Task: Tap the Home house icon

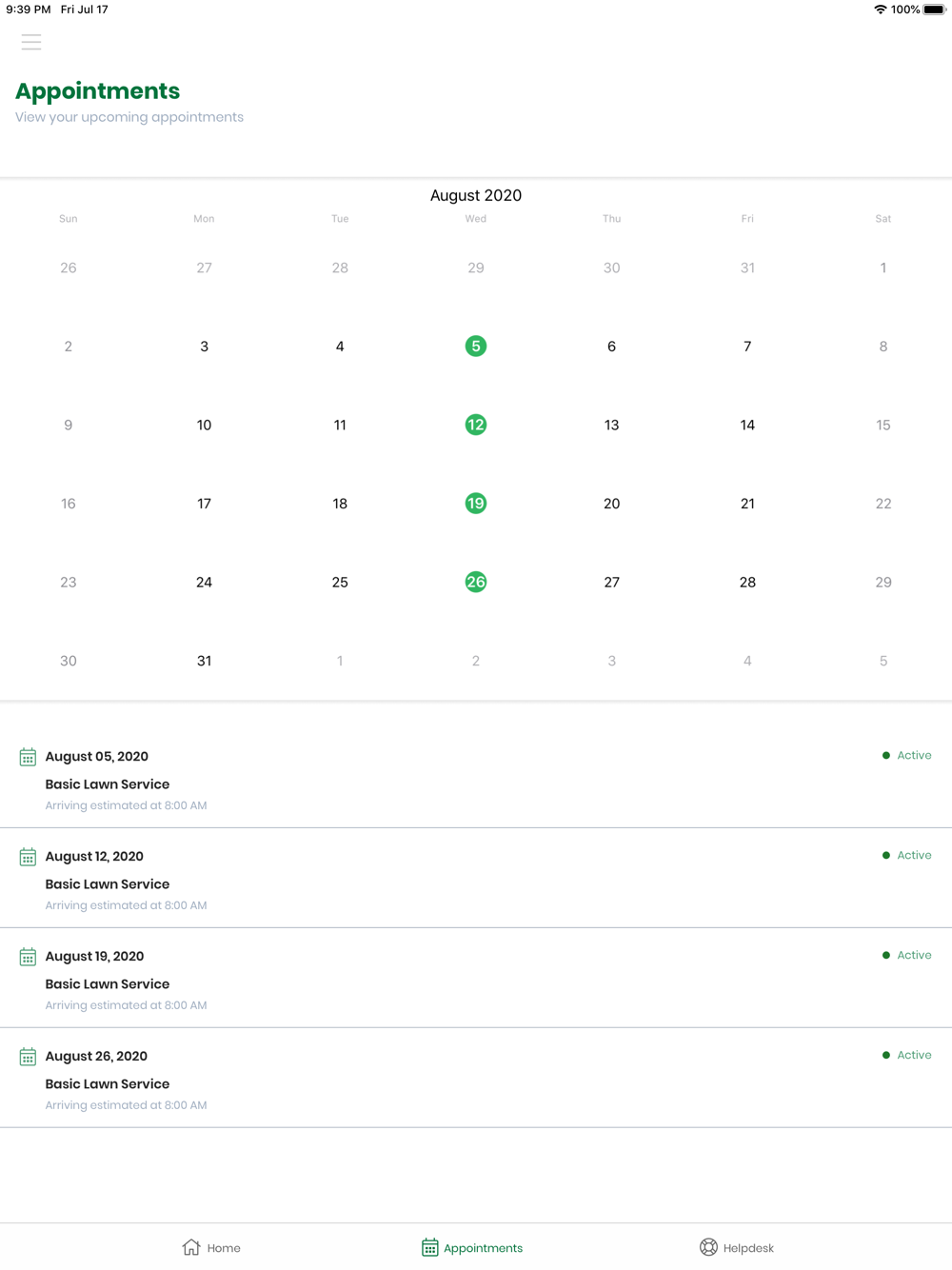Action: (191, 1247)
